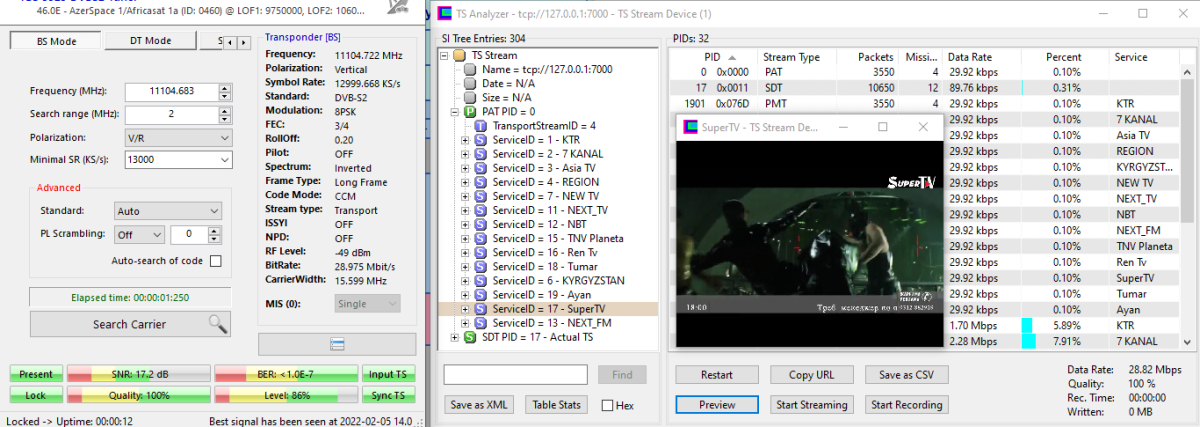Click the S icon beside NEXT_FM service
Screen dimensions: 1200x427
point(481,324)
